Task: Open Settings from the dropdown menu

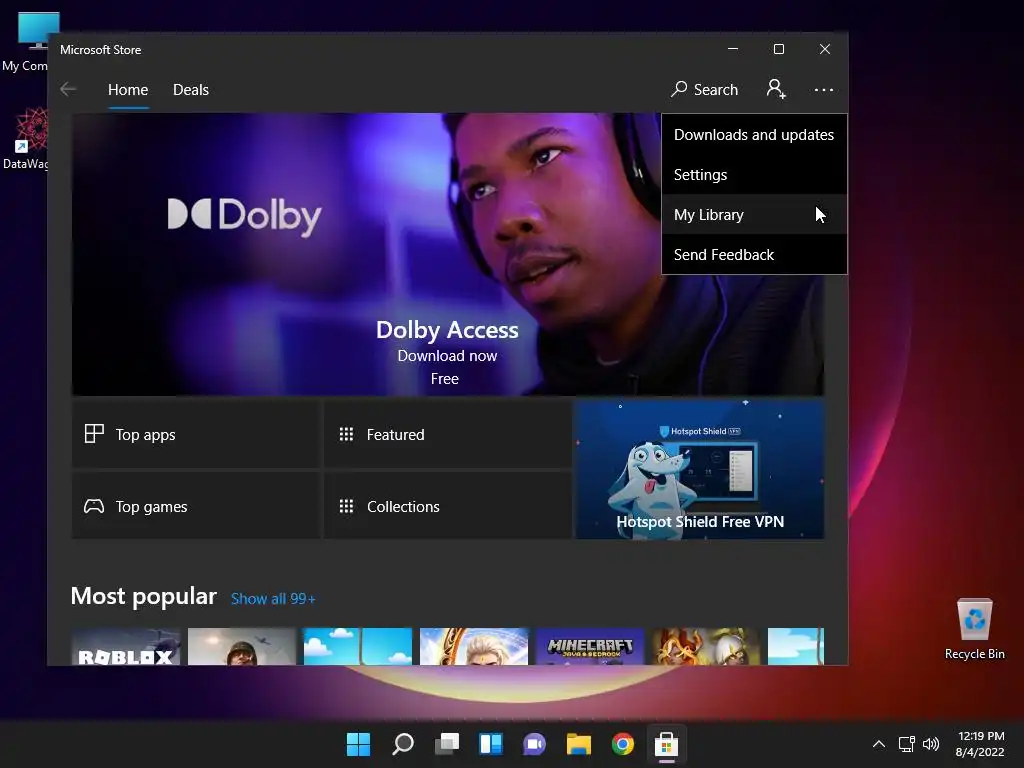Action: tap(754, 174)
